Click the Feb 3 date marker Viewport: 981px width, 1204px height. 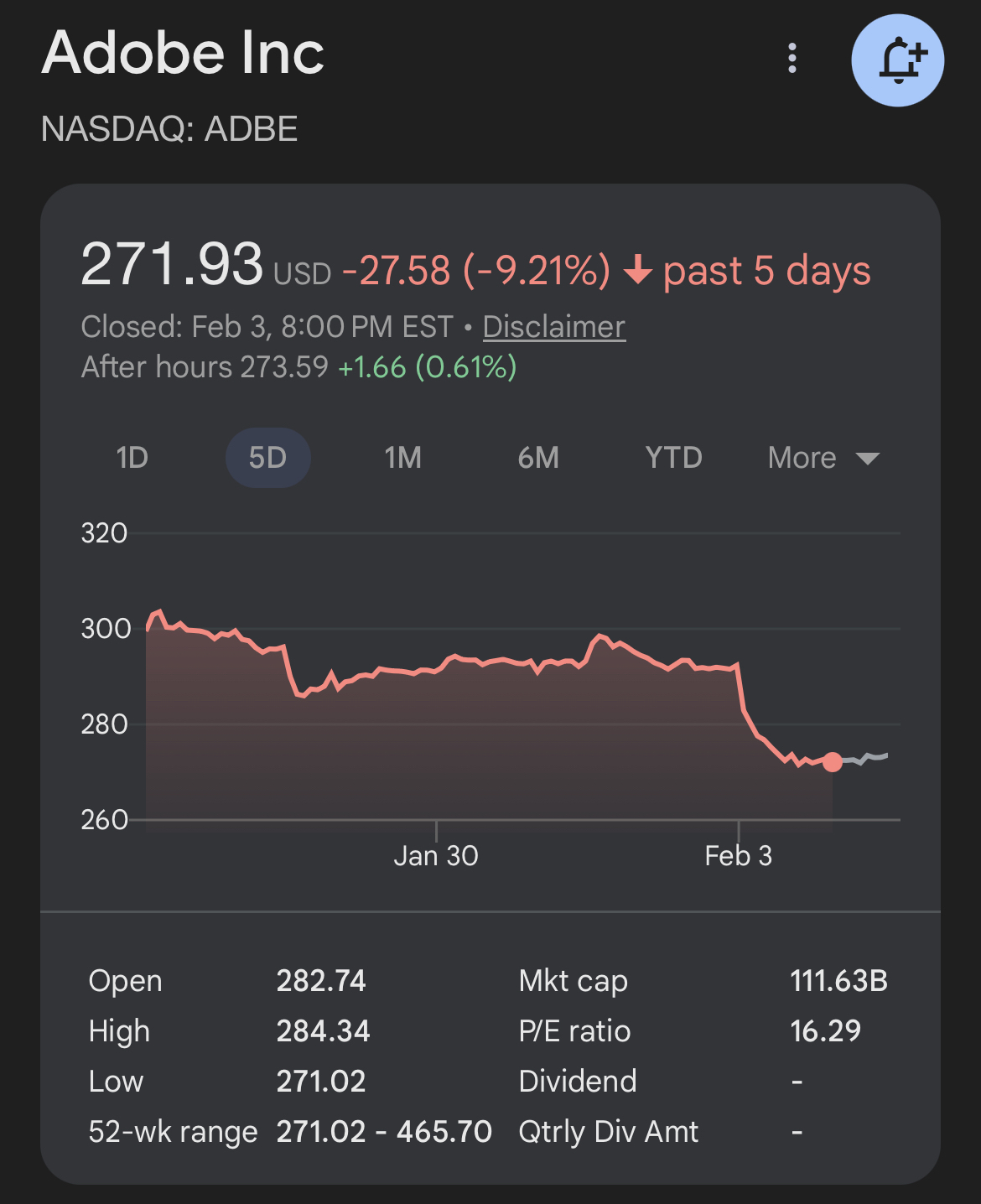(738, 855)
